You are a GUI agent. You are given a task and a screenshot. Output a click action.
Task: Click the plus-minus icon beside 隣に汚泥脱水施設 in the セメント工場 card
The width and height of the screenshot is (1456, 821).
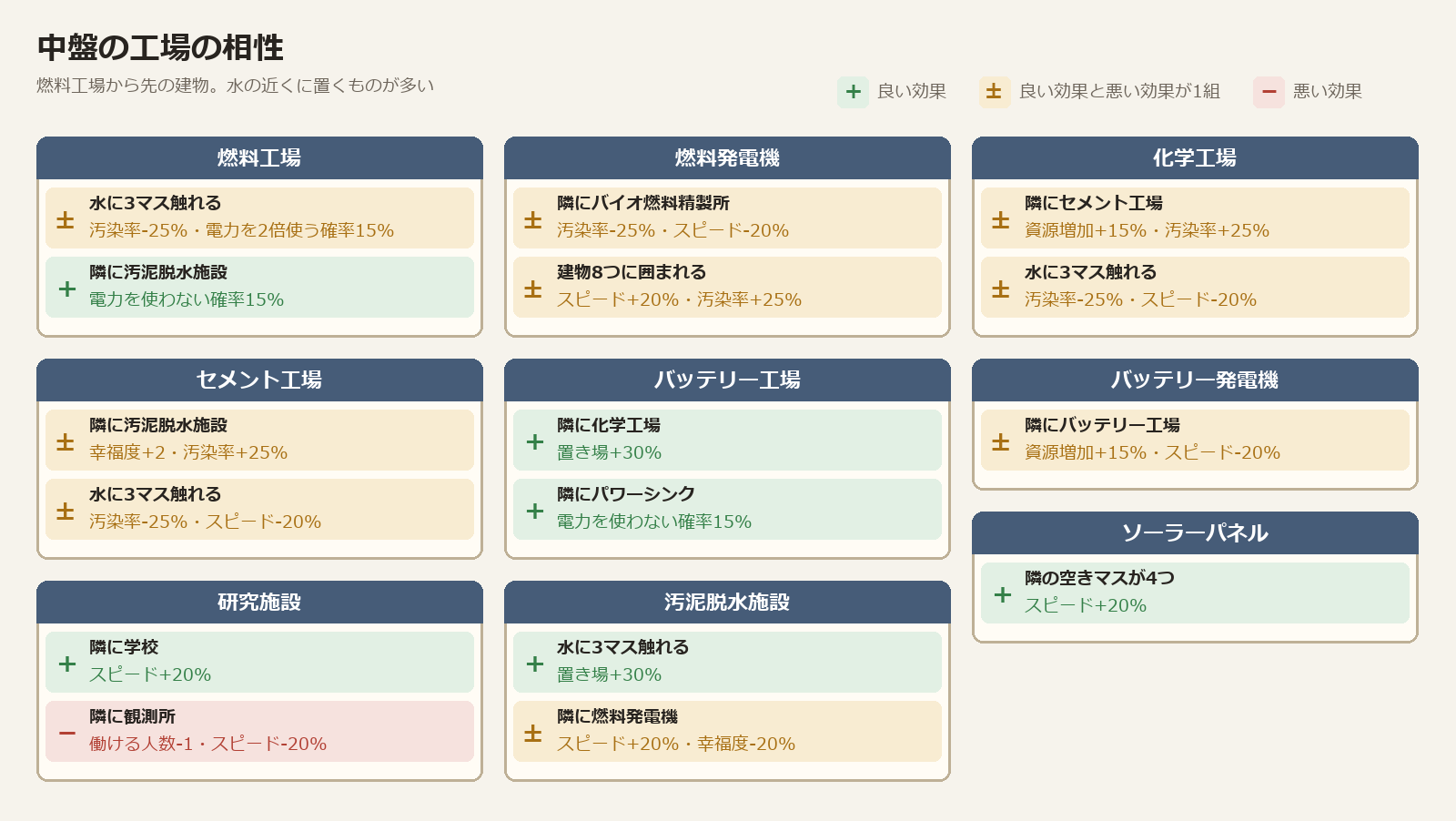[x=66, y=441]
